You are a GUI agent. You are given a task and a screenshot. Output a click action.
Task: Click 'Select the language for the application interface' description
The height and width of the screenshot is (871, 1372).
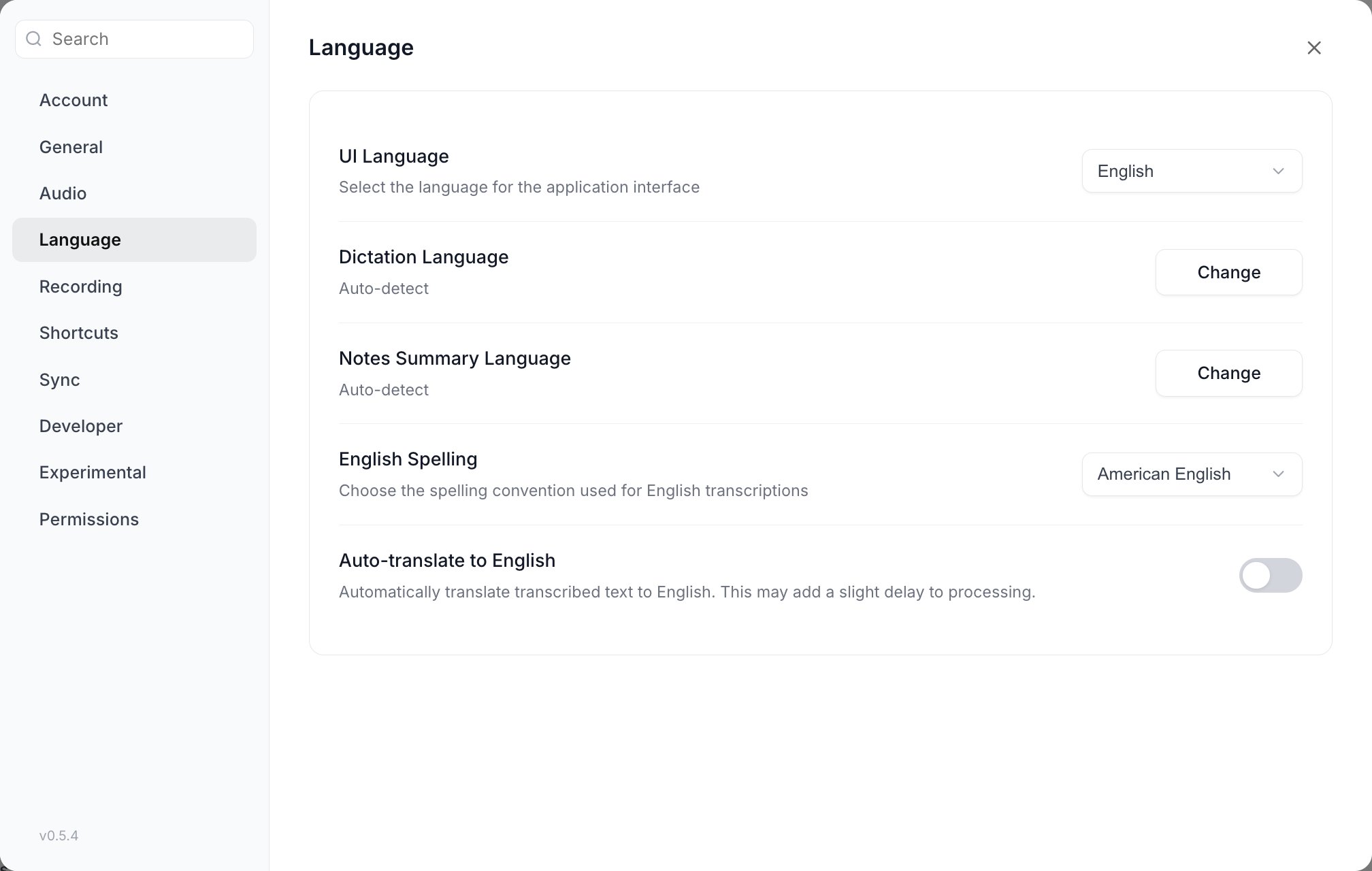519,187
